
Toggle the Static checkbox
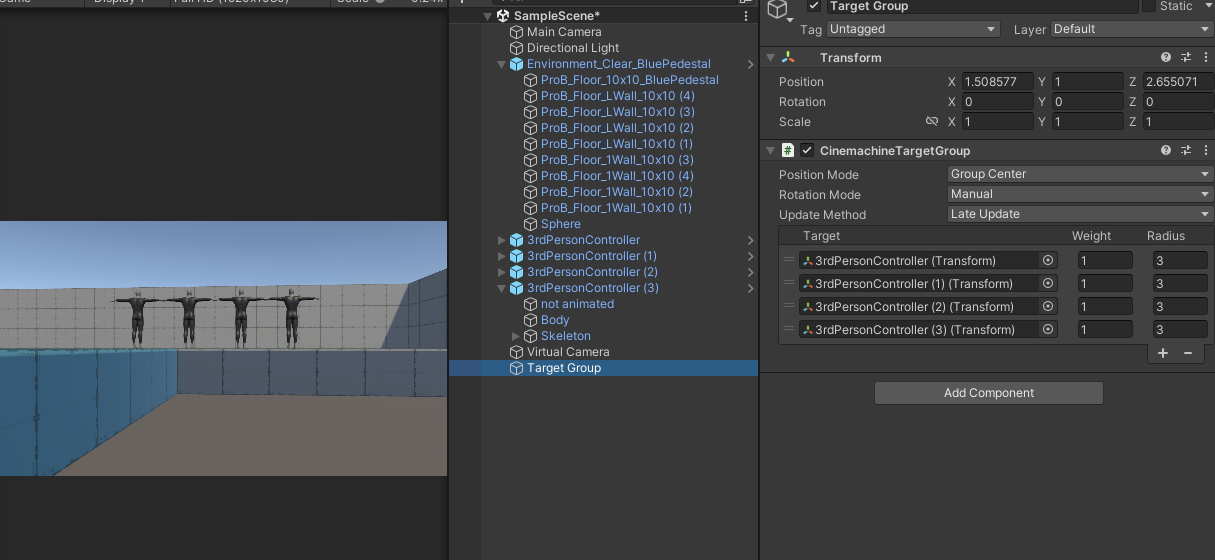point(1149,6)
